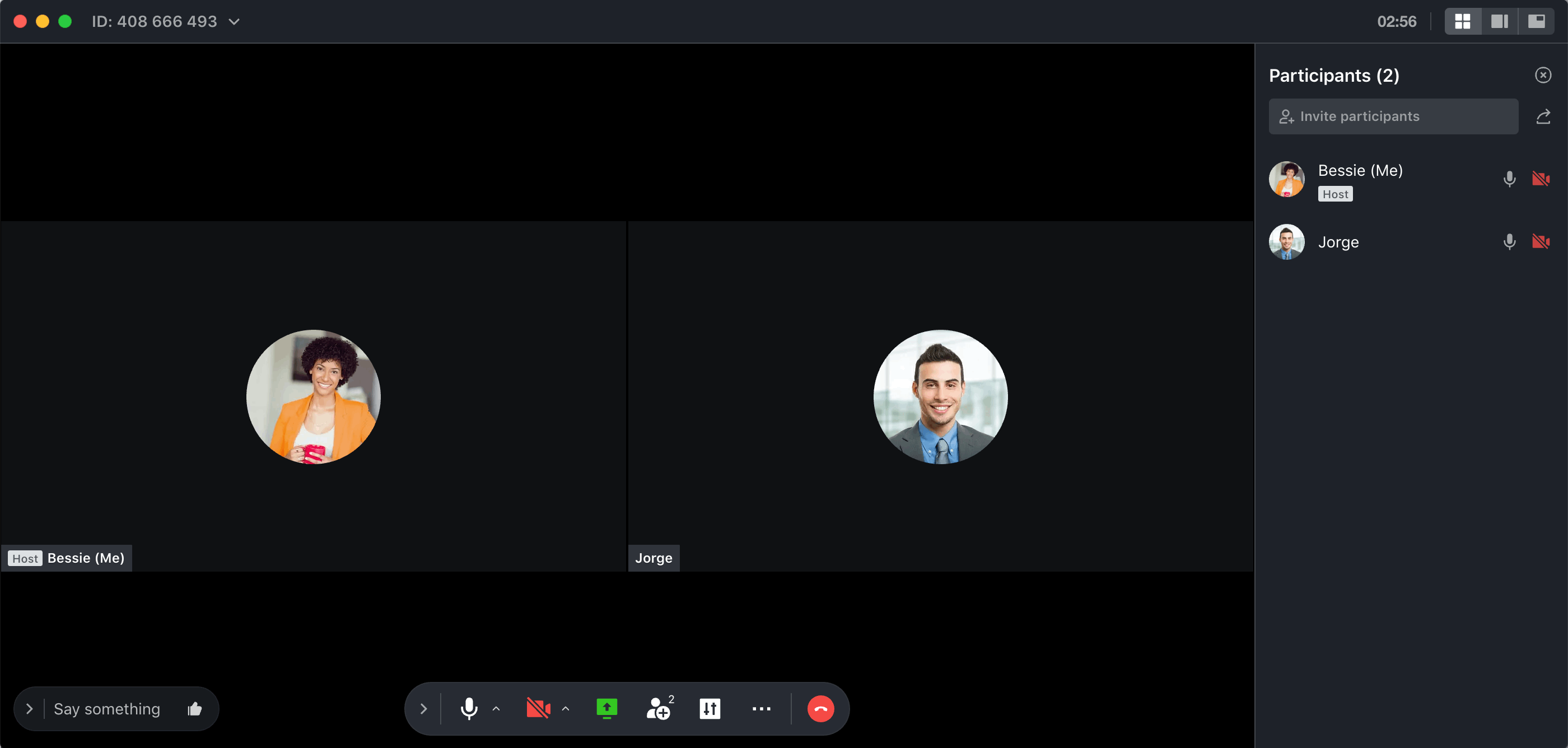Collapse the toolbar with the left chevron
Viewport: 1568px width, 748px height.
click(x=424, y=708)
